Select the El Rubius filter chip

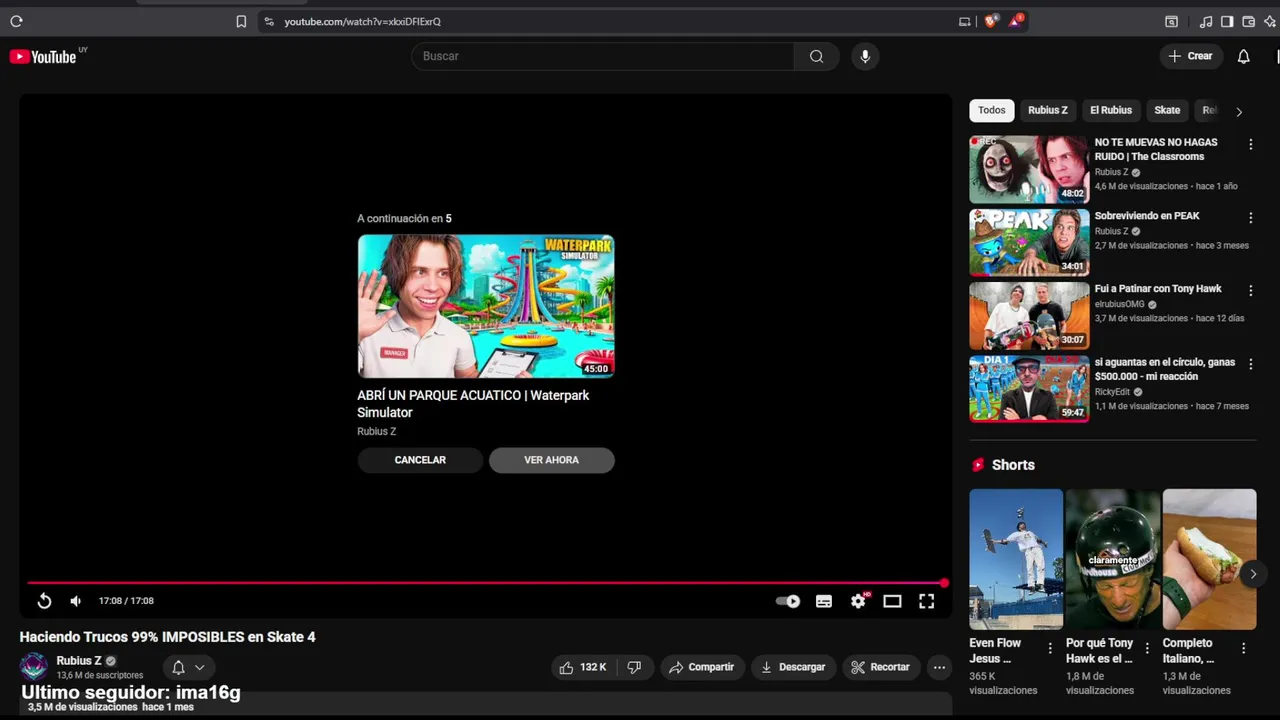tap(1111, 110)
